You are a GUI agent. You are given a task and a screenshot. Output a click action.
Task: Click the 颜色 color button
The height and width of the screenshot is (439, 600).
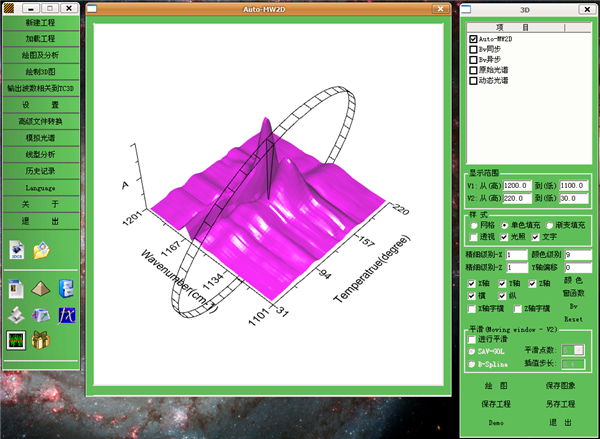(573, 281)
